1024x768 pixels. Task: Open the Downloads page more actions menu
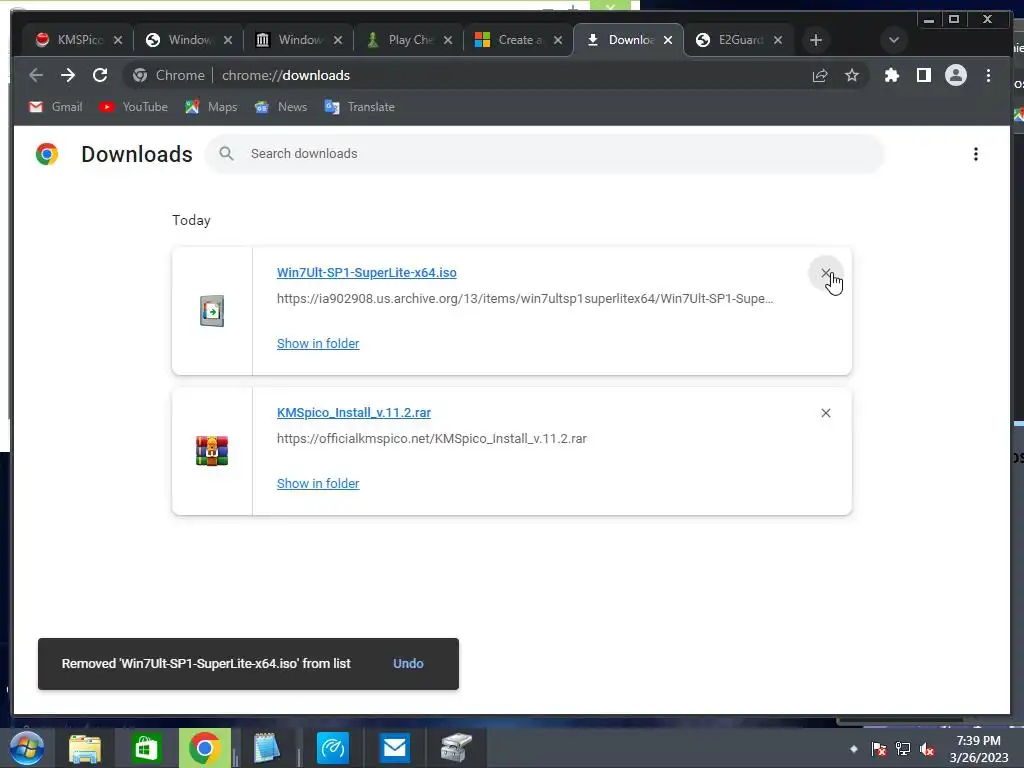[x=976, y=154]
